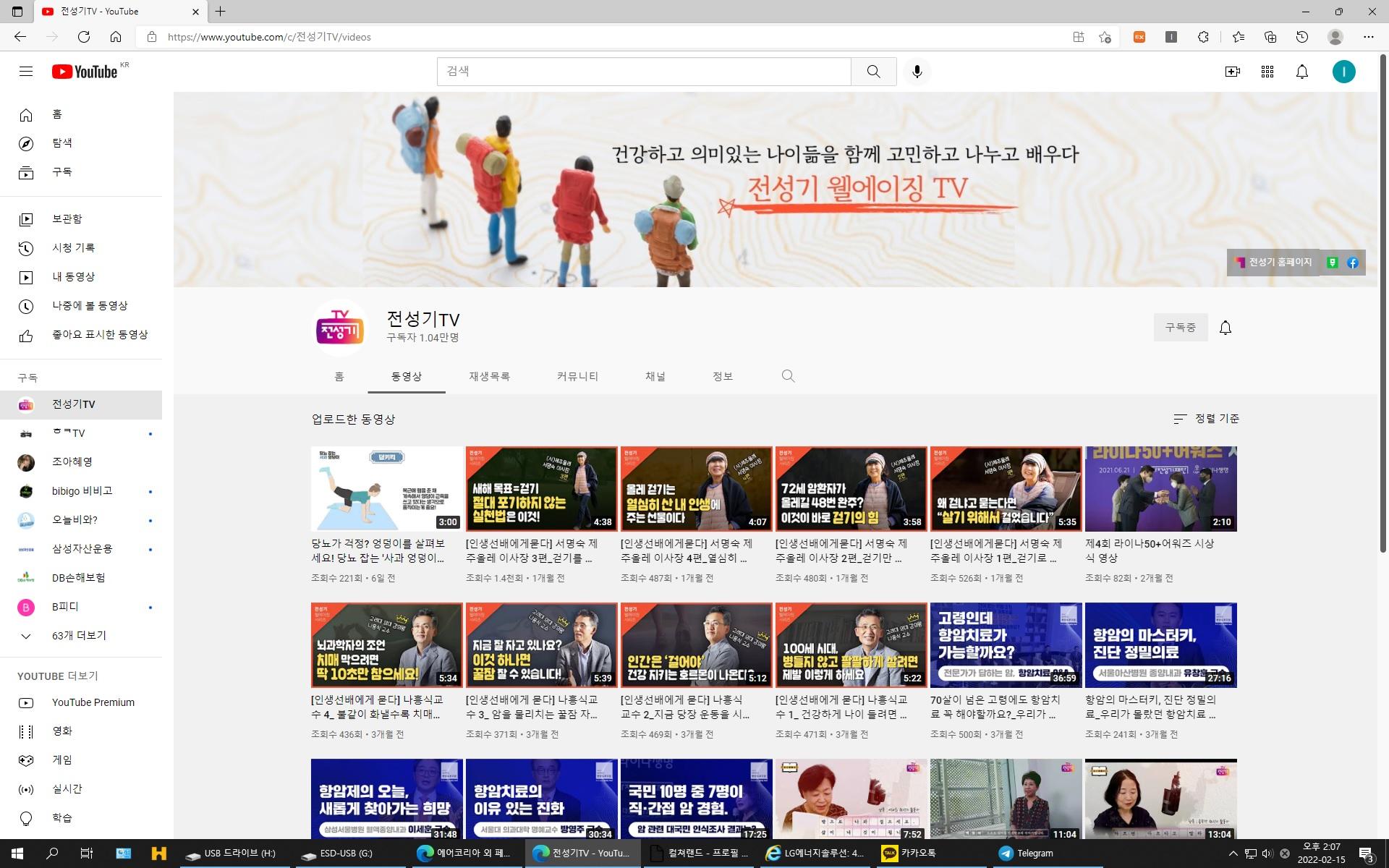Open 삼성자산운용 subscription channel
Image resolution: width=1389 pixels, height=868 pixels.
tap(81, 549)
